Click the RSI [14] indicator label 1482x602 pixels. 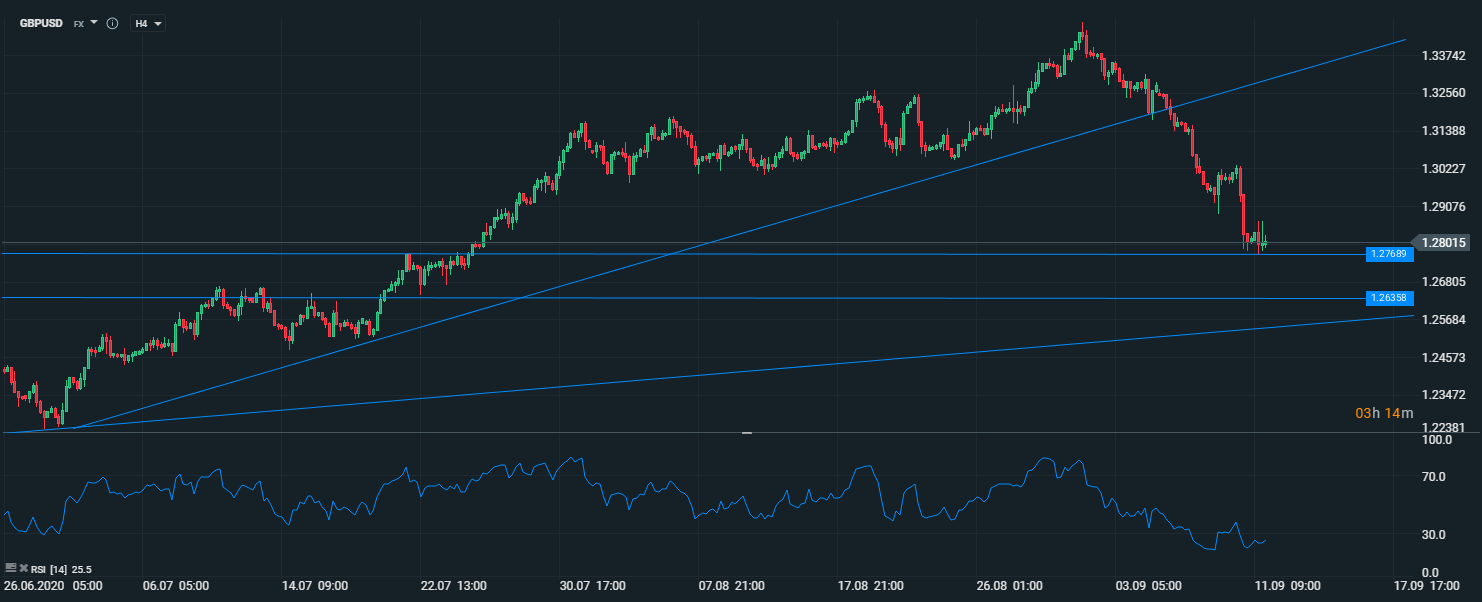(50, 569)
